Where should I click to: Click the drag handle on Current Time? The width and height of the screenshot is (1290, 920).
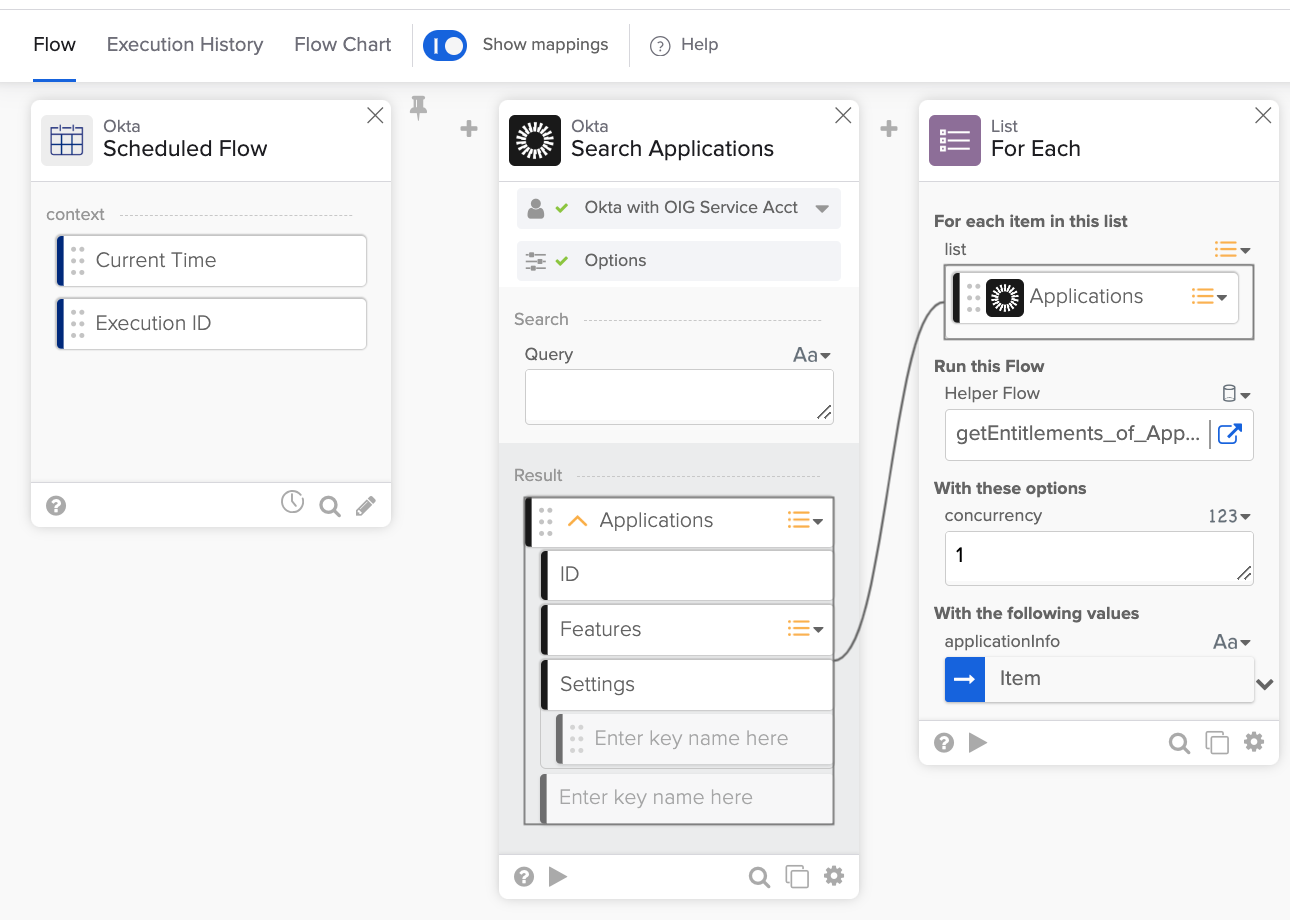(77, 261)
